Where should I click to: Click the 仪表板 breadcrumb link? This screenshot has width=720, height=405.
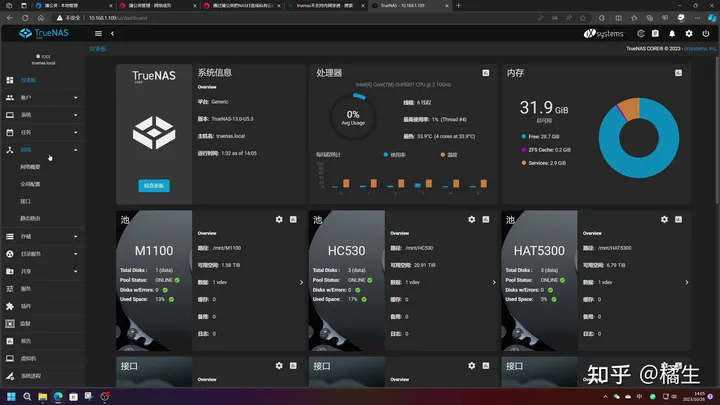(x=98, y=49)
